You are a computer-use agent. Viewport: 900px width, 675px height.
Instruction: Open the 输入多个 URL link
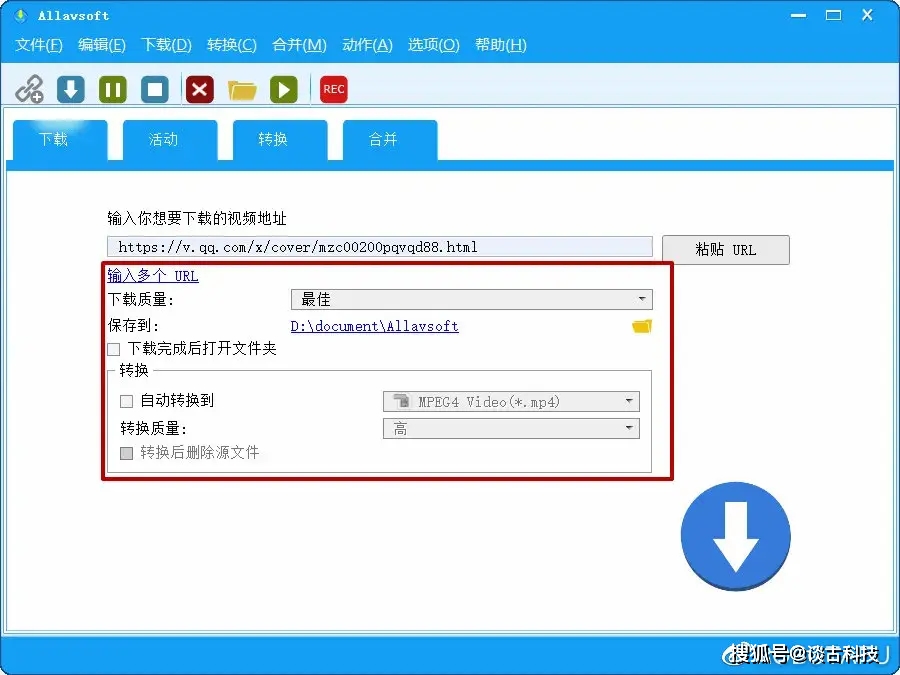pos(152,276)
